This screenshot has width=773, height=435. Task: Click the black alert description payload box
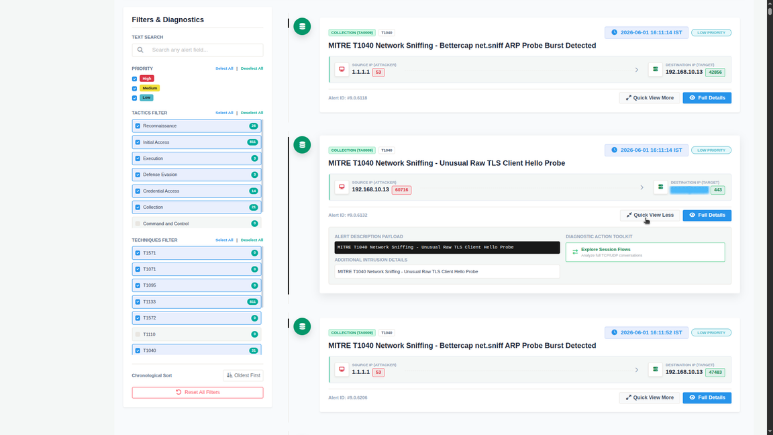pos(447,247)
